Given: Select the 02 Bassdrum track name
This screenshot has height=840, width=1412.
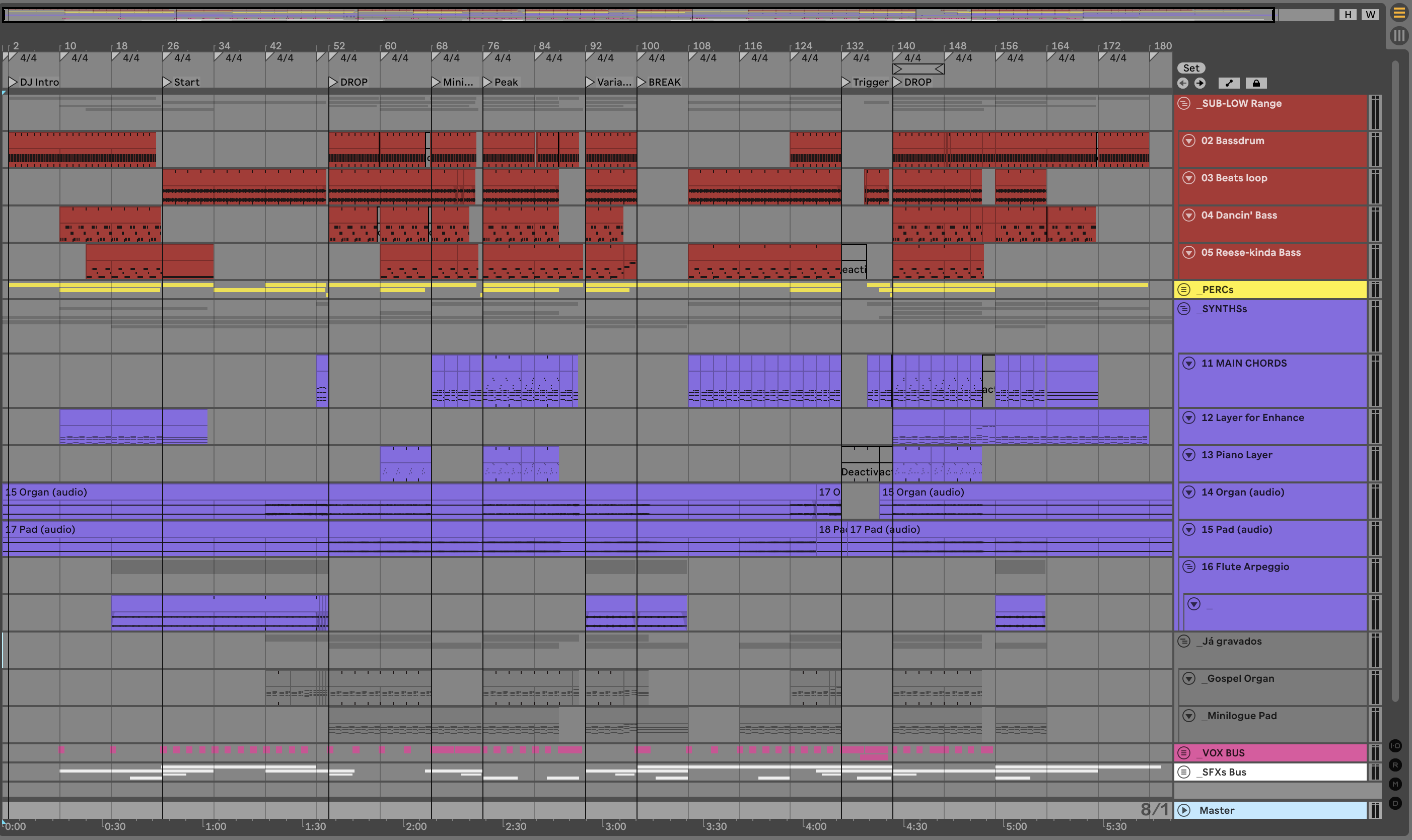Looking at the screenshot, I should (x=1233, y=141).
